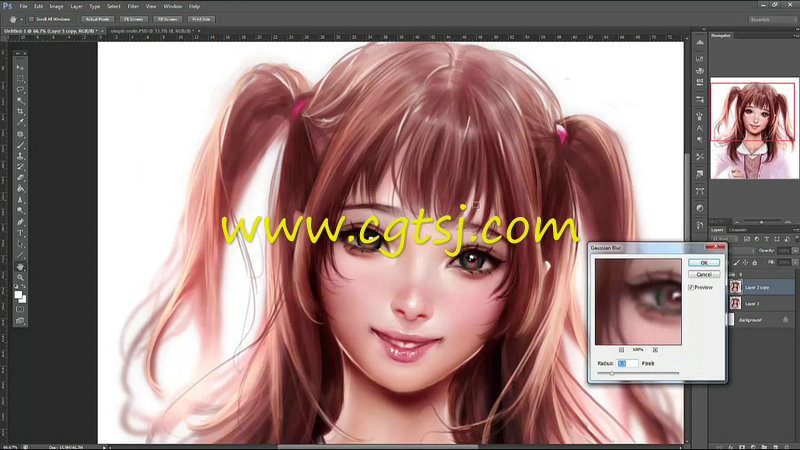
Task: Select the Layer 3 copy layer
Action: [762, 287]
